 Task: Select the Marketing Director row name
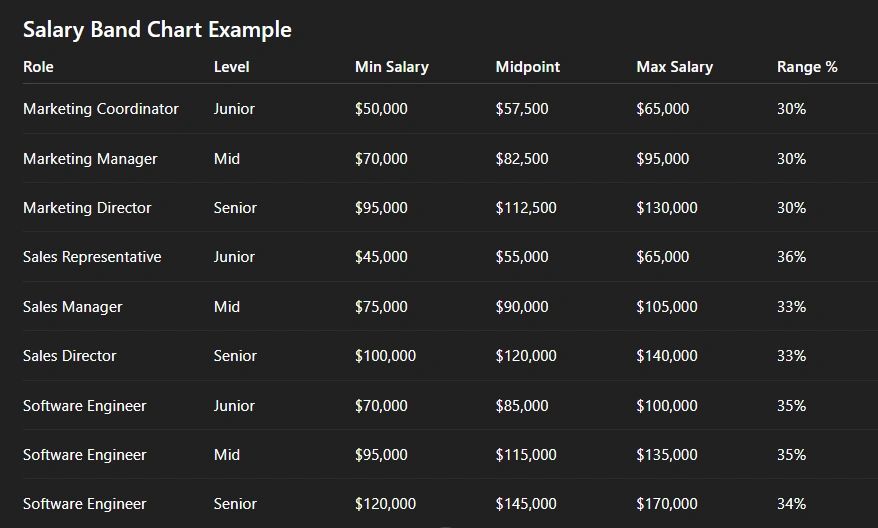87,208
